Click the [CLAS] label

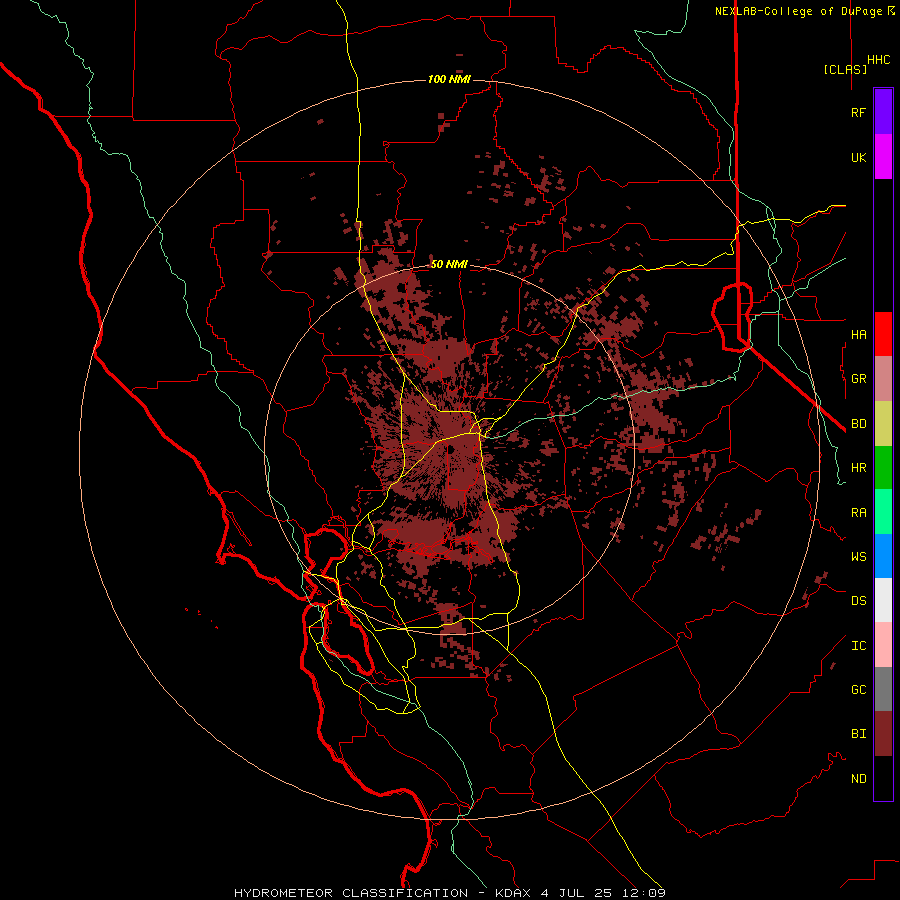point(845,69)
